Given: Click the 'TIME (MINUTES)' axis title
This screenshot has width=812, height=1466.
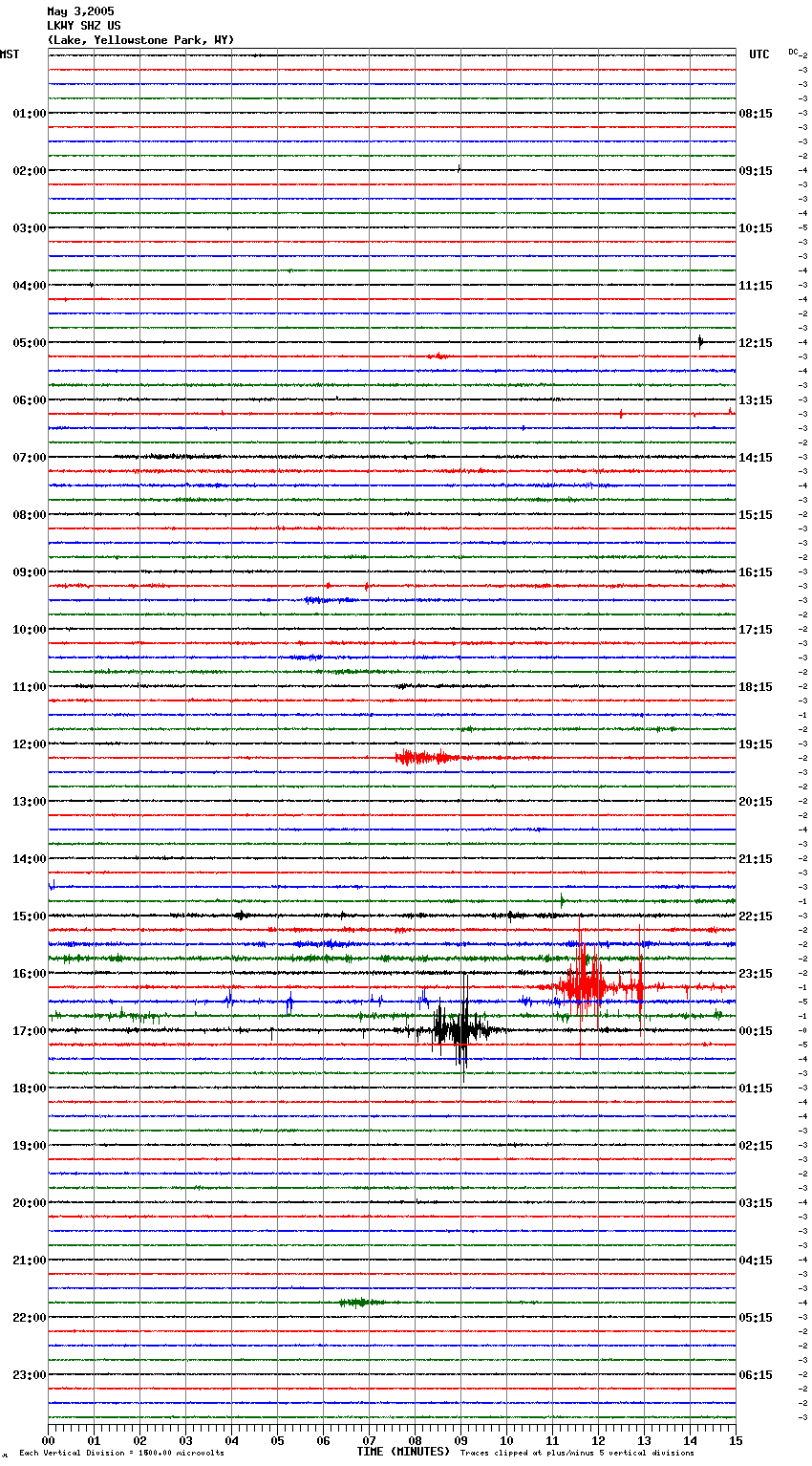Looking at the screenshot, I should point(402,1452).
